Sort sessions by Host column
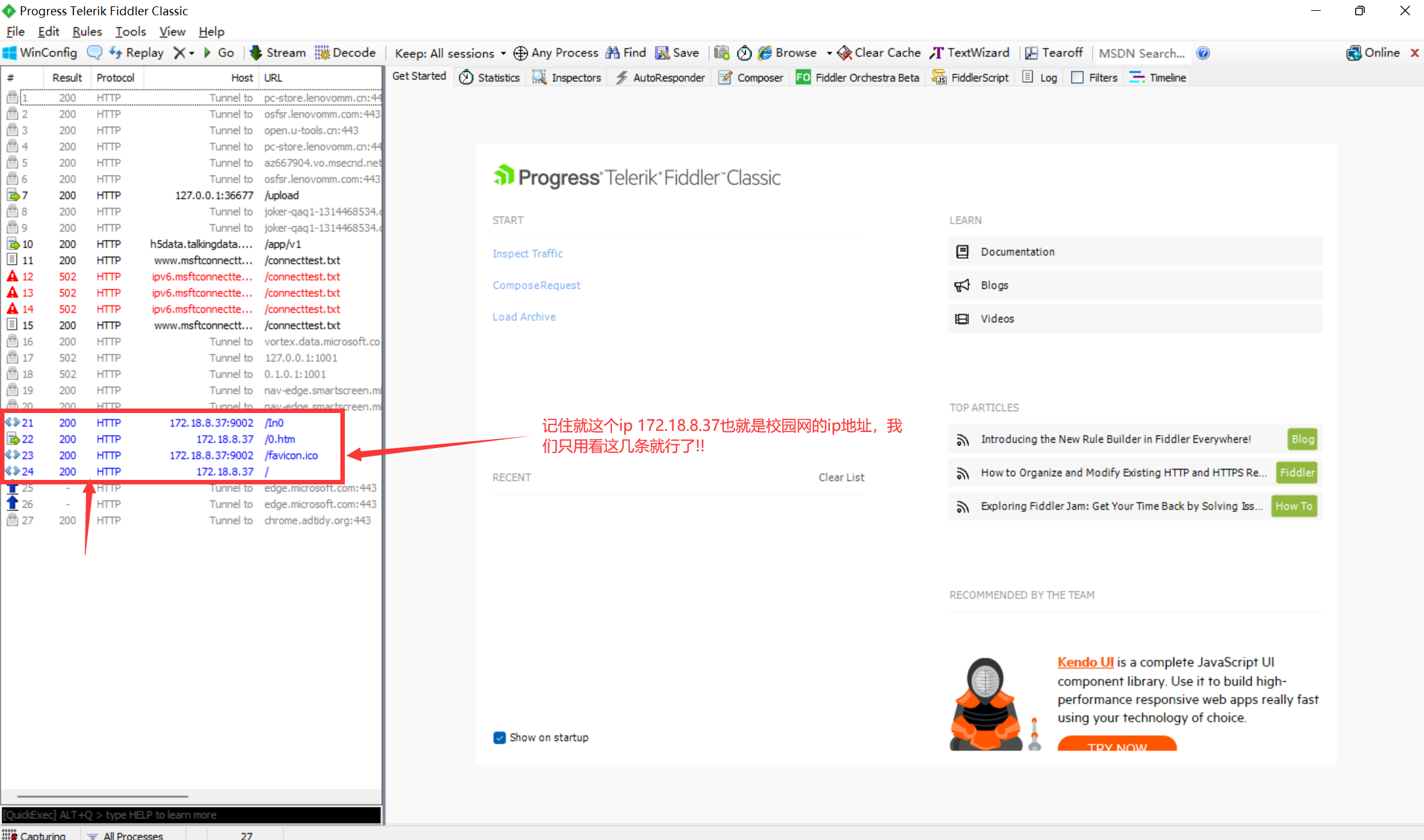The height and width of the screenshot is (840, 1424). pos(201,78)
